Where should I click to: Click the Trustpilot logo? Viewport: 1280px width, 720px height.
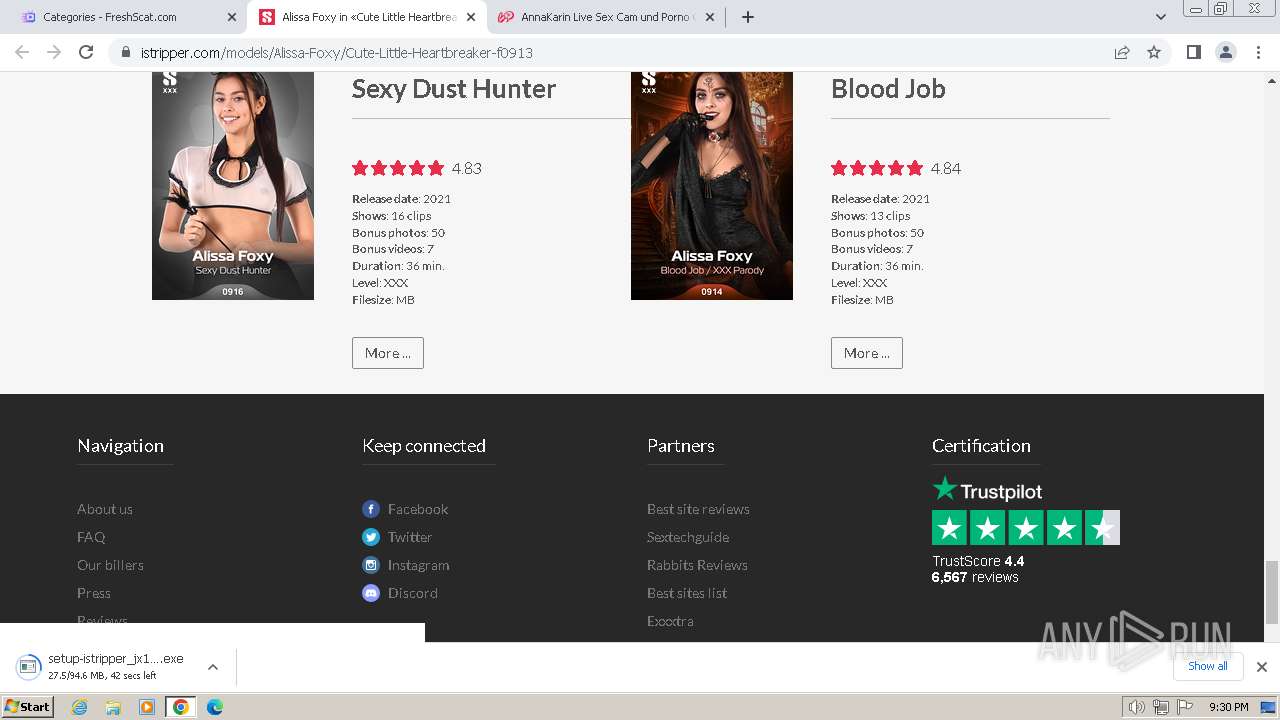pyautogui.click(x=987, y=490)
